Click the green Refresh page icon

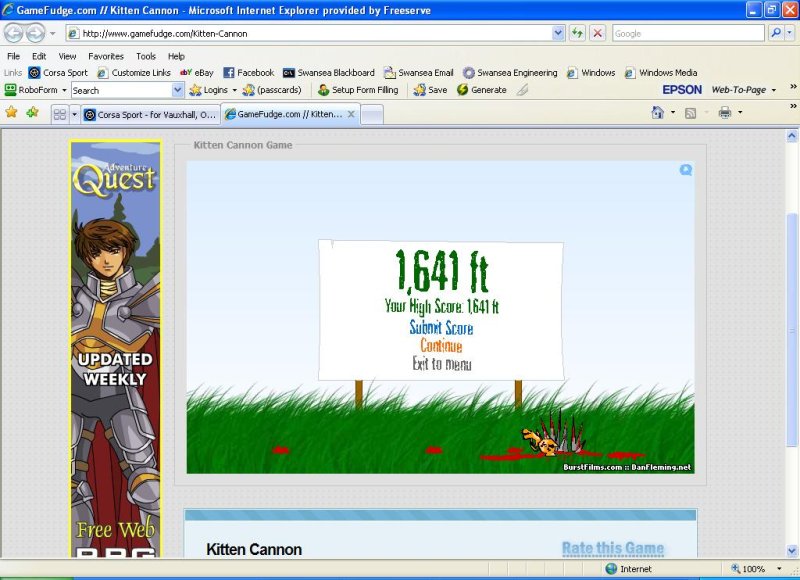tap(577, 33)
